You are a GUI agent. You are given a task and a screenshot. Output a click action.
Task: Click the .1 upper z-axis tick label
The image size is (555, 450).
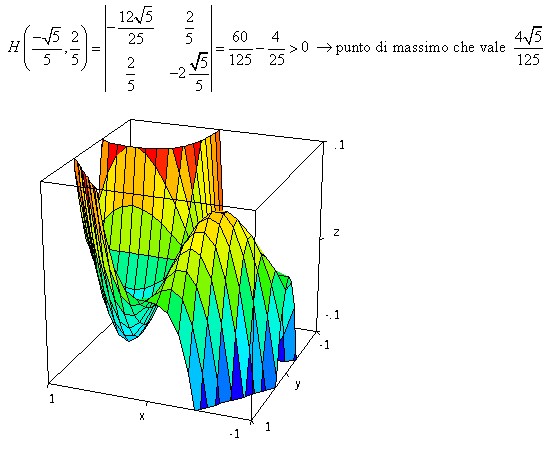point(339,145)
